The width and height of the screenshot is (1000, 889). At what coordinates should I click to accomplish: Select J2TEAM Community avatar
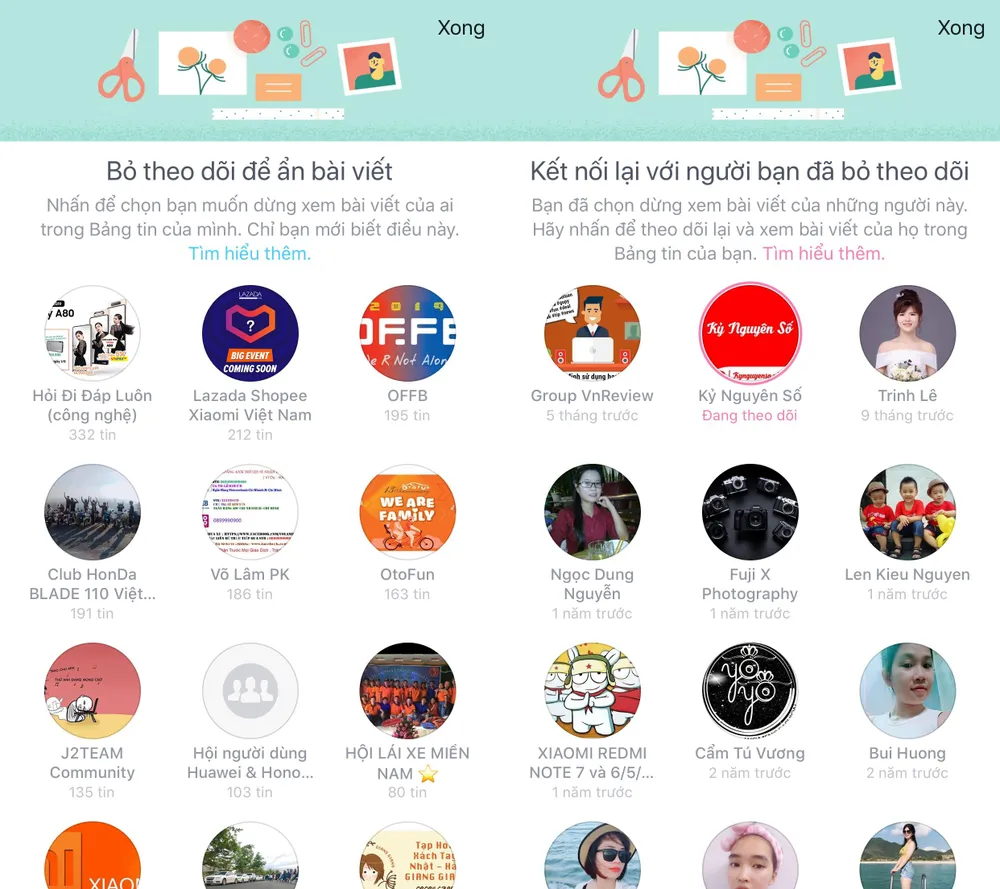point(92,691)
